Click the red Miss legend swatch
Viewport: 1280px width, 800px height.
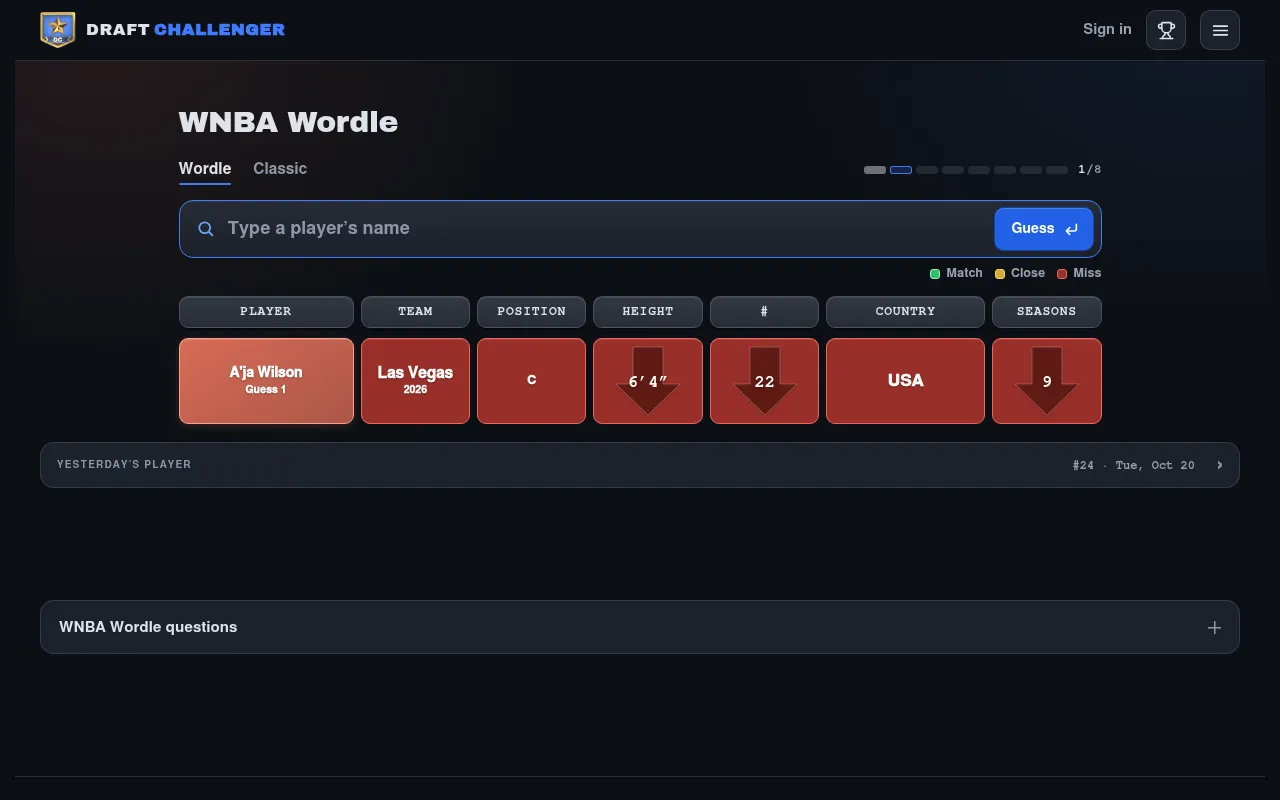[1062, 274]
